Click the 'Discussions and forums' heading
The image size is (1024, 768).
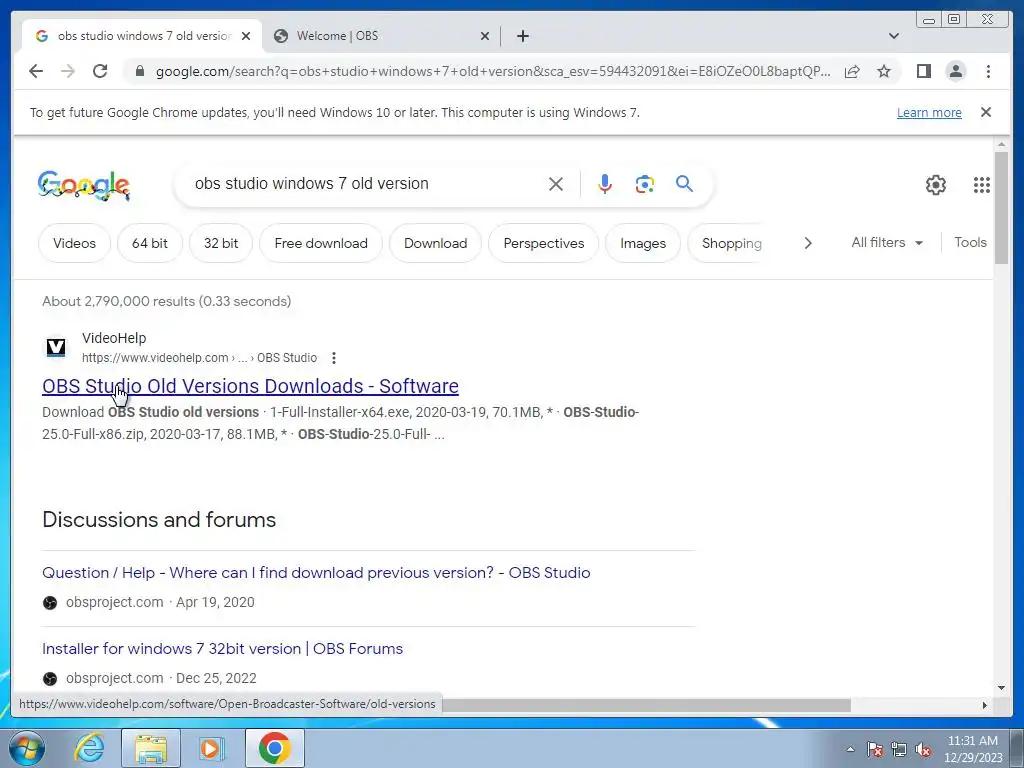[159, 520]
